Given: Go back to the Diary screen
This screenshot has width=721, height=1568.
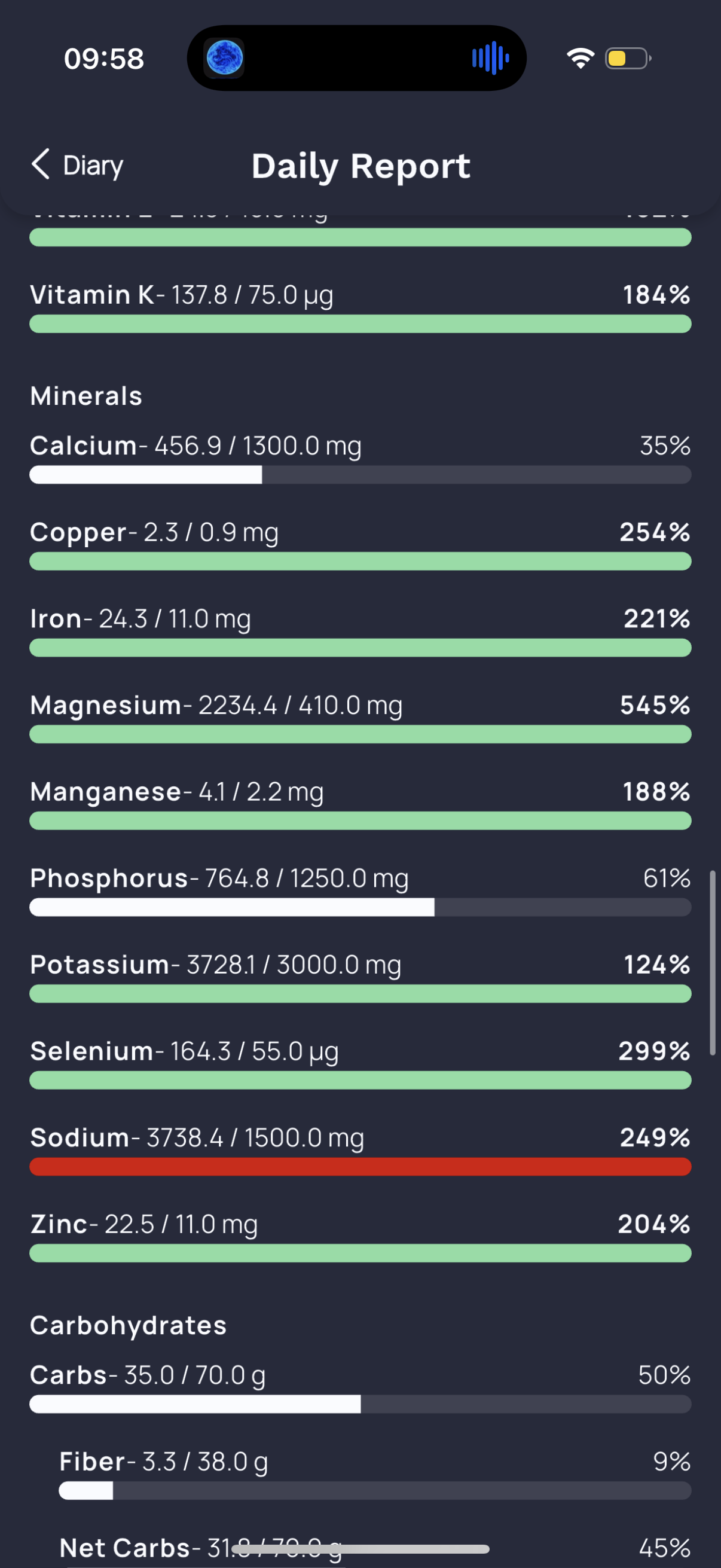Looking at the screenshot, I should coord(77,165).
